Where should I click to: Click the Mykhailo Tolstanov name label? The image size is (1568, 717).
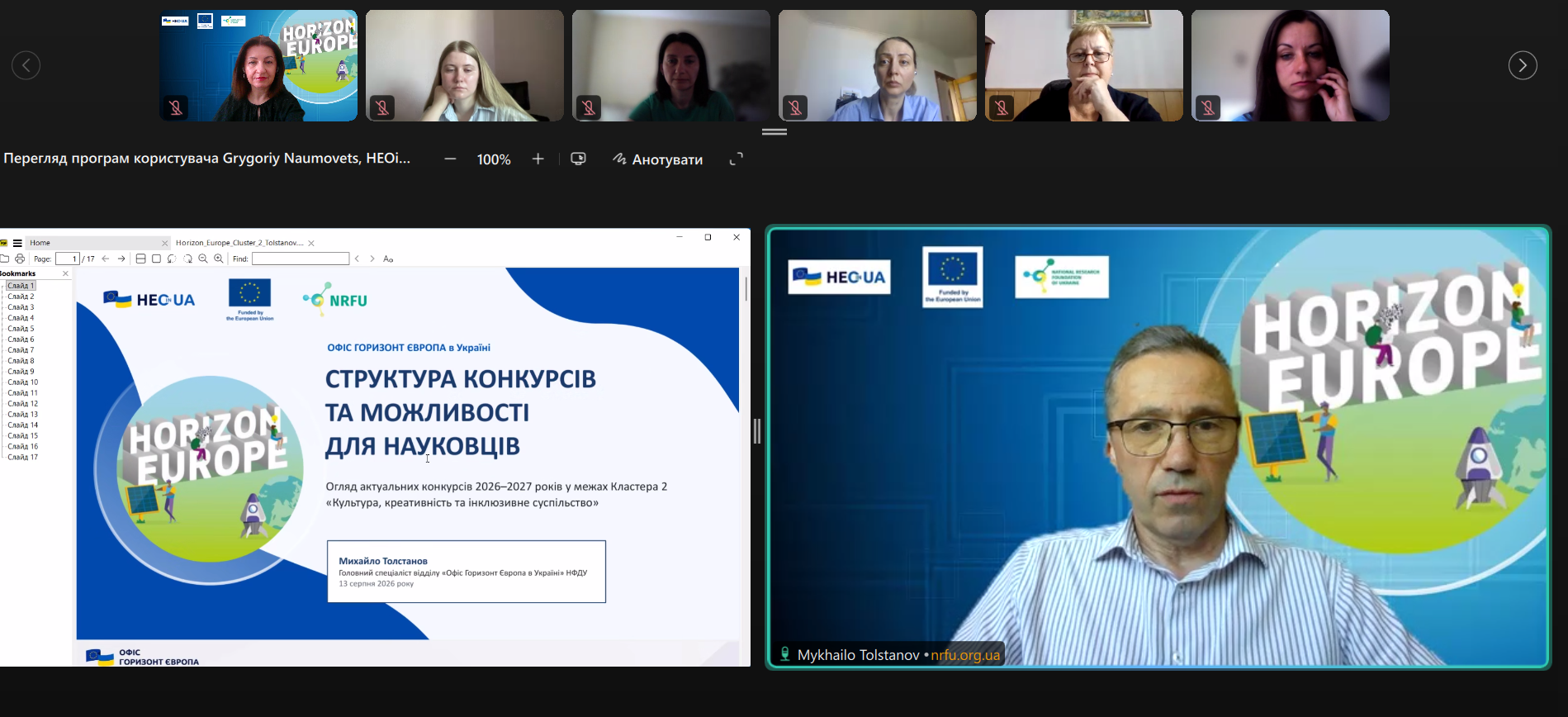(x=858, y=655)
